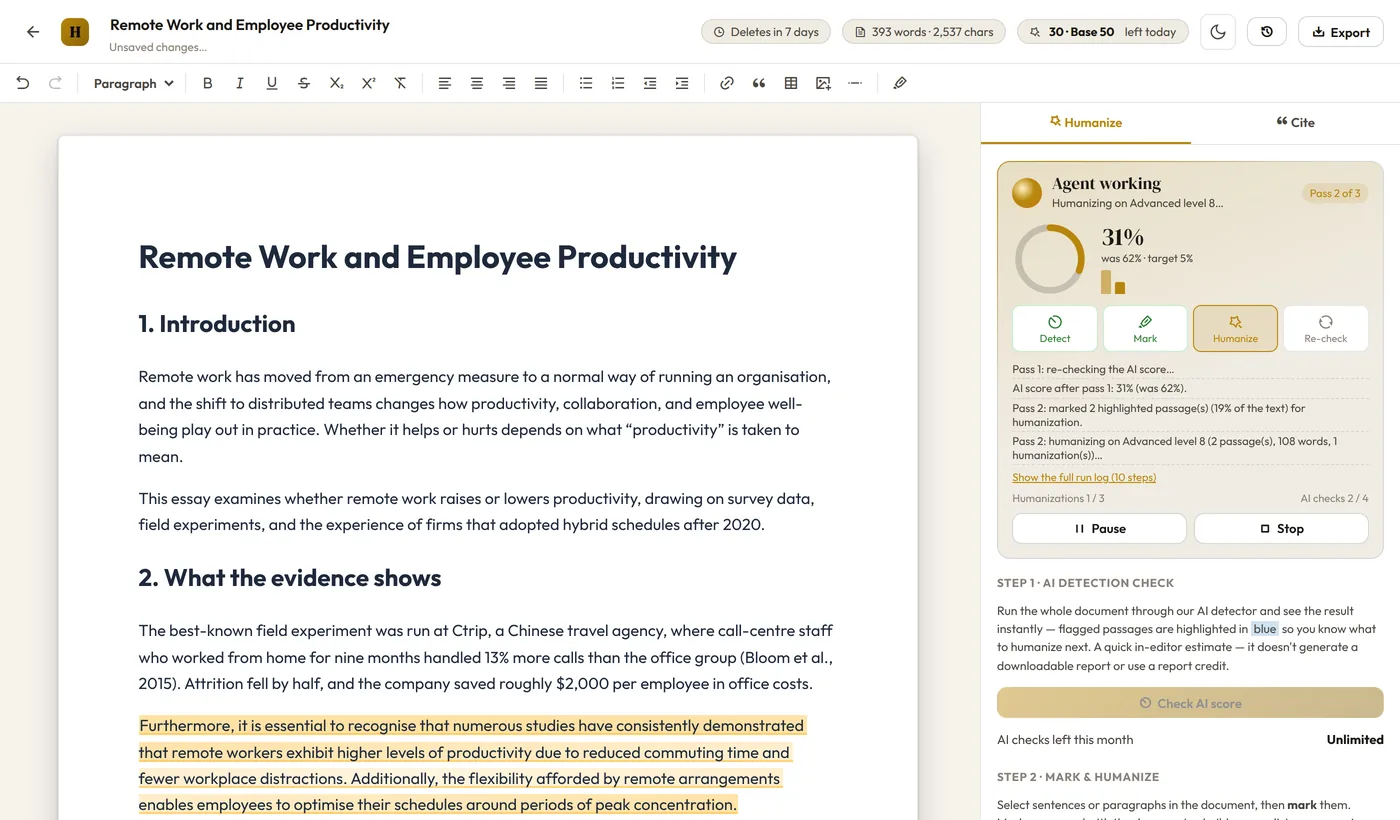The height and width of the screenshot is (820, 1400).
Task: Insert an image
Action: [823, 83]
